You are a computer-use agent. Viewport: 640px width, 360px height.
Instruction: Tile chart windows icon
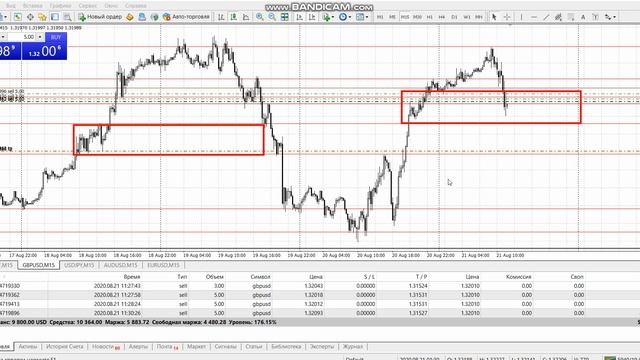284,17
